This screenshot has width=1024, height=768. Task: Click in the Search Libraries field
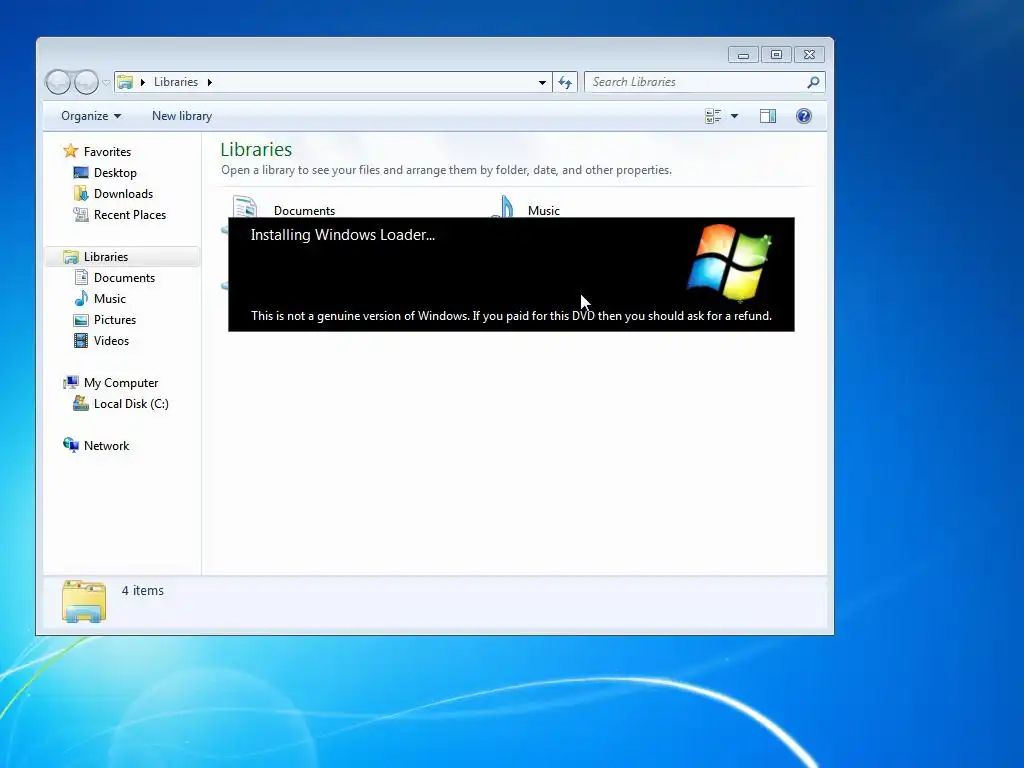tap(705, 82)
